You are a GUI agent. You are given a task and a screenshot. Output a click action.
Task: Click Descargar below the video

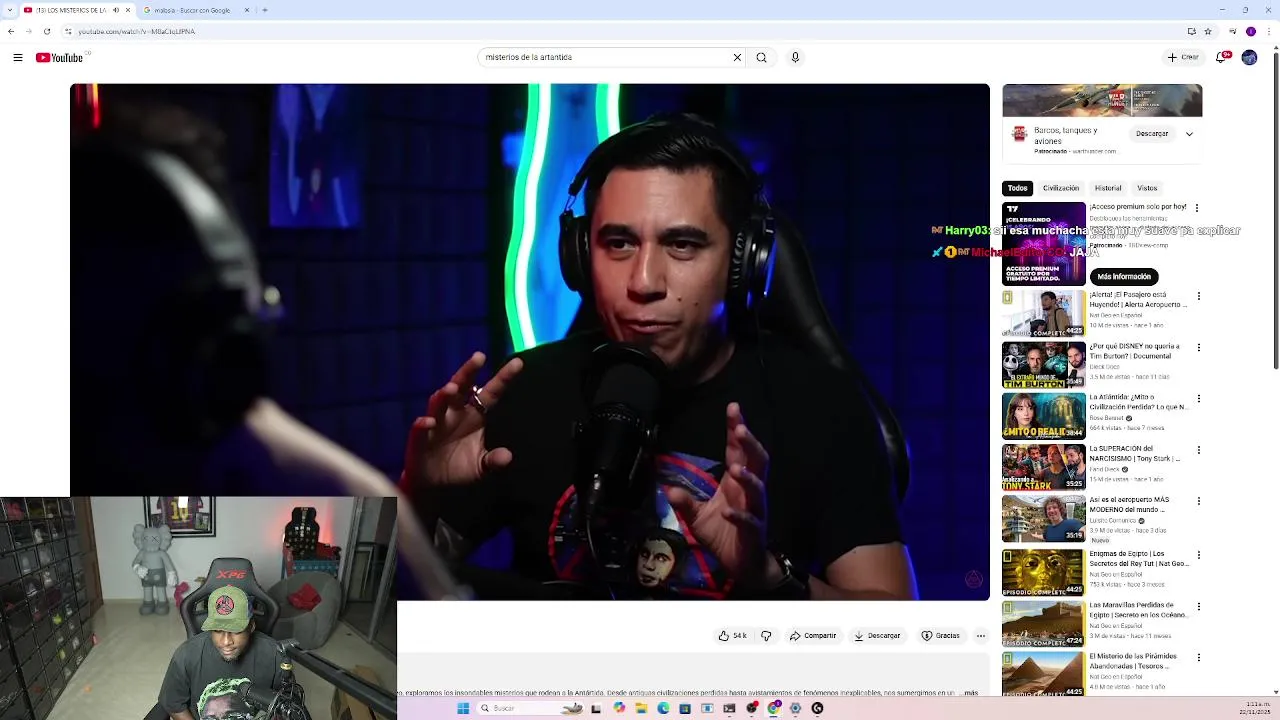[x=877, y=636]
